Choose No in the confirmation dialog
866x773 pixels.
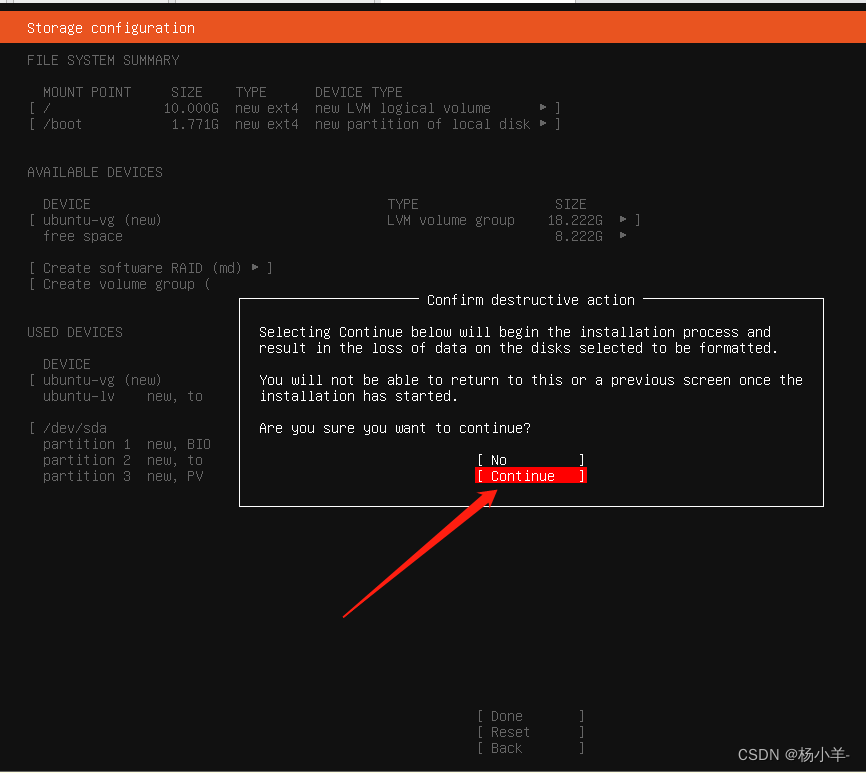coord(531,460)
